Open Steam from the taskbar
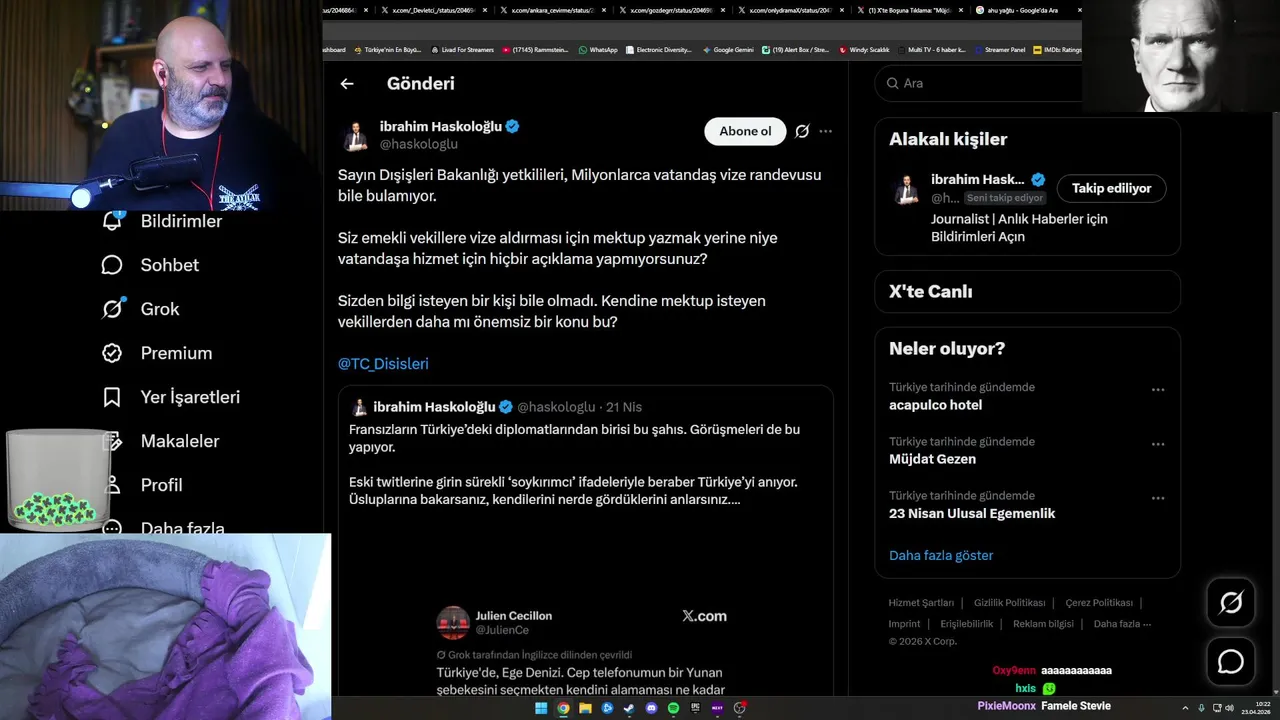Image resolution: width=1280 pixels, height=720 pixels. [629, 708]
